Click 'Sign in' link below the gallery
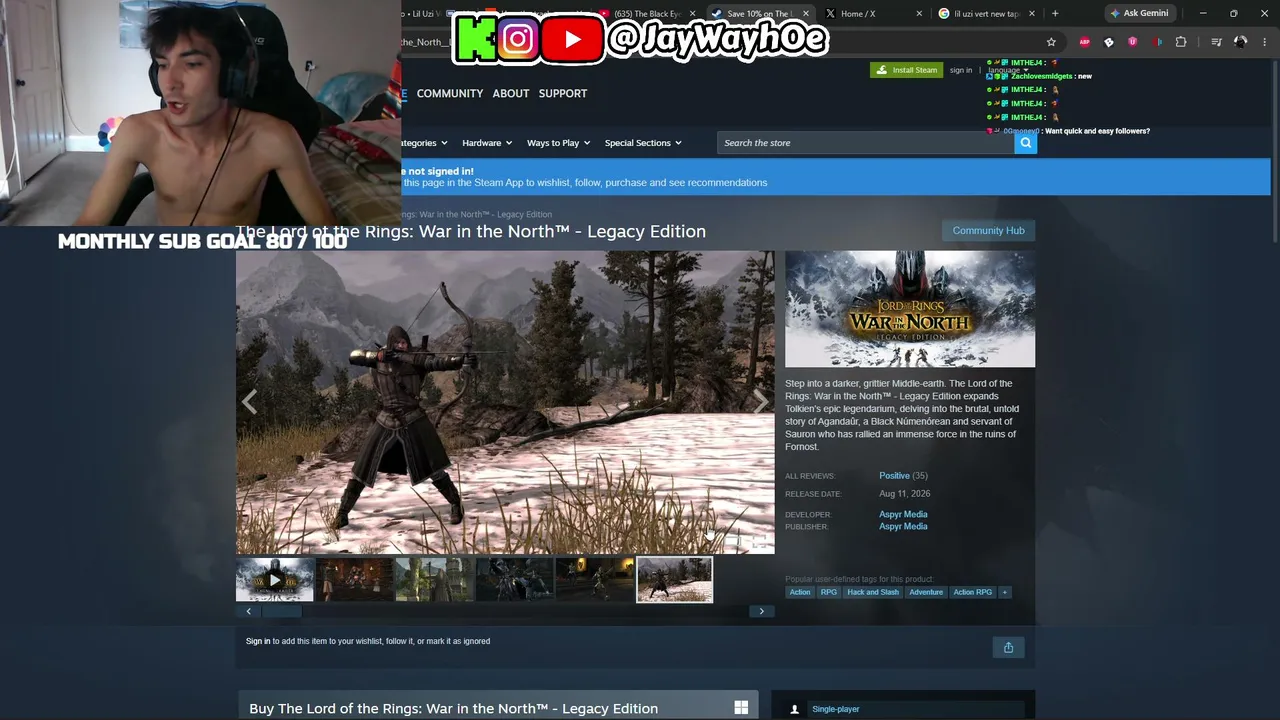Screen dimensions: 1280x720 (258, 641)
